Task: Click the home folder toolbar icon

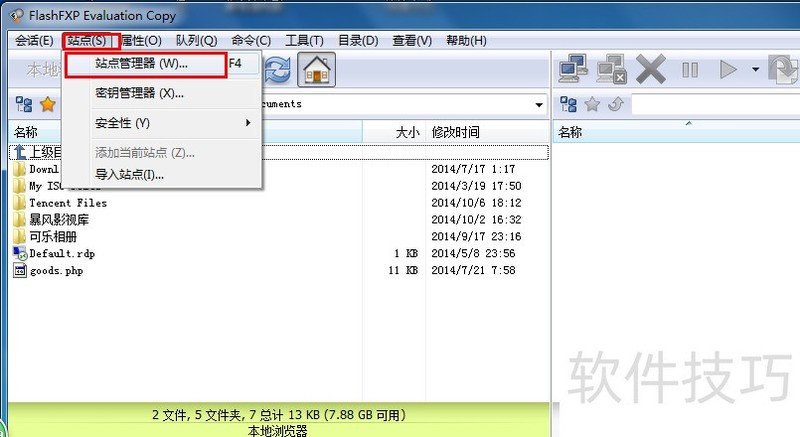Action: 316,69
